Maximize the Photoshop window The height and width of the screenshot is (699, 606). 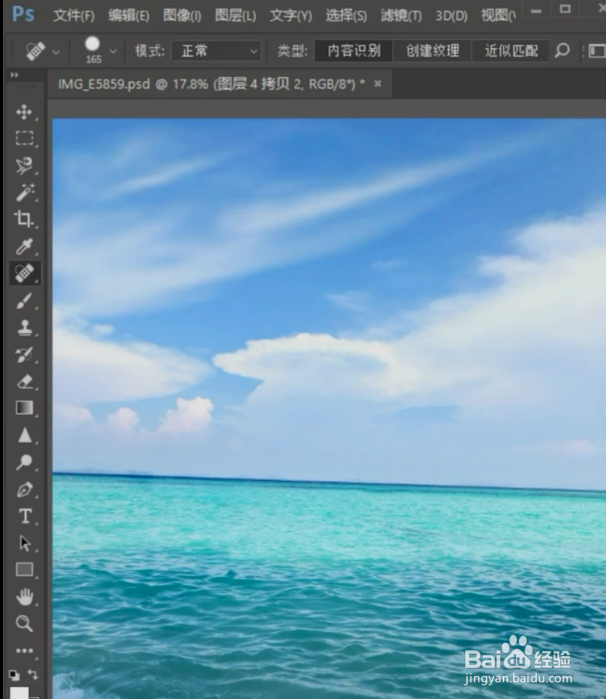[565, 9]
